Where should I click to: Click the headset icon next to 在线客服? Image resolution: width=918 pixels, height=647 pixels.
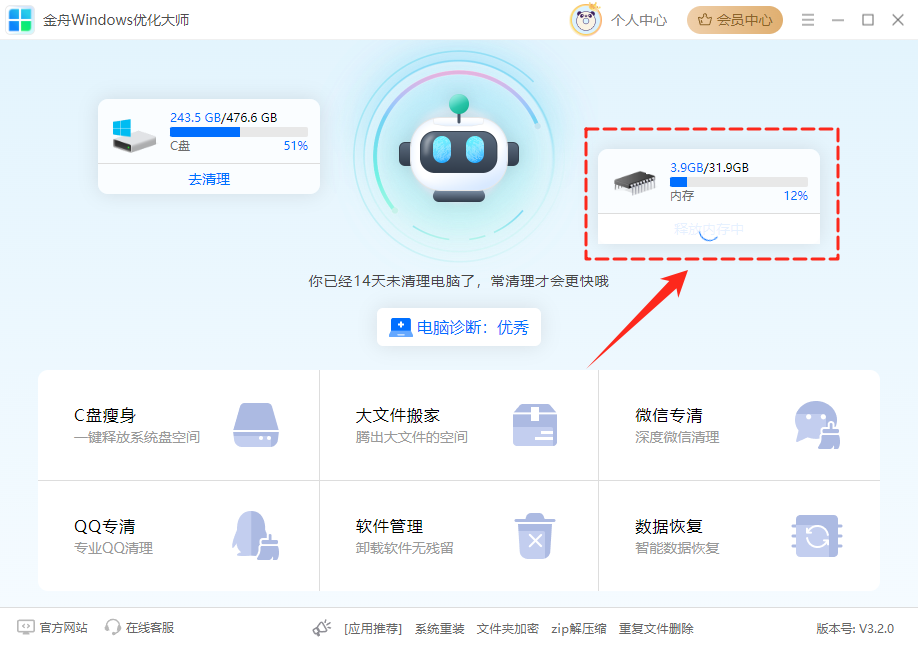click(112, 628)
